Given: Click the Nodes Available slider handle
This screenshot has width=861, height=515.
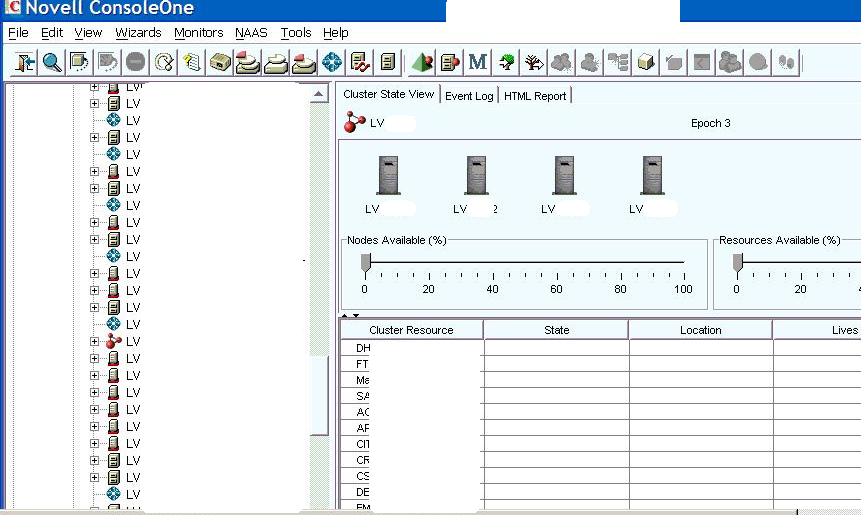Looking at the screenshot, I should pos(366,262).
